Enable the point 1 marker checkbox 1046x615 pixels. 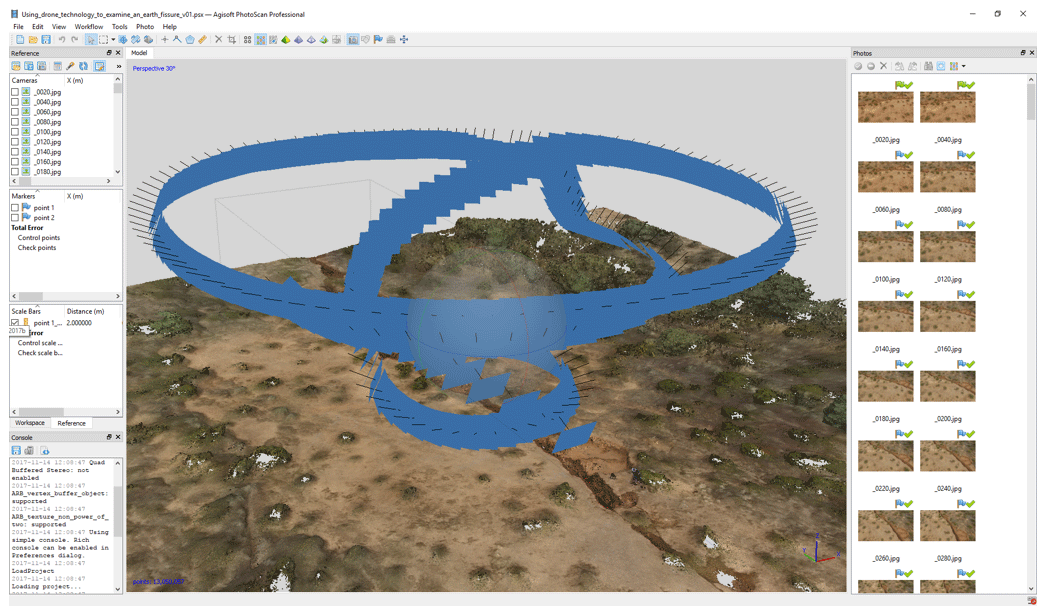(x=15, y=208)
